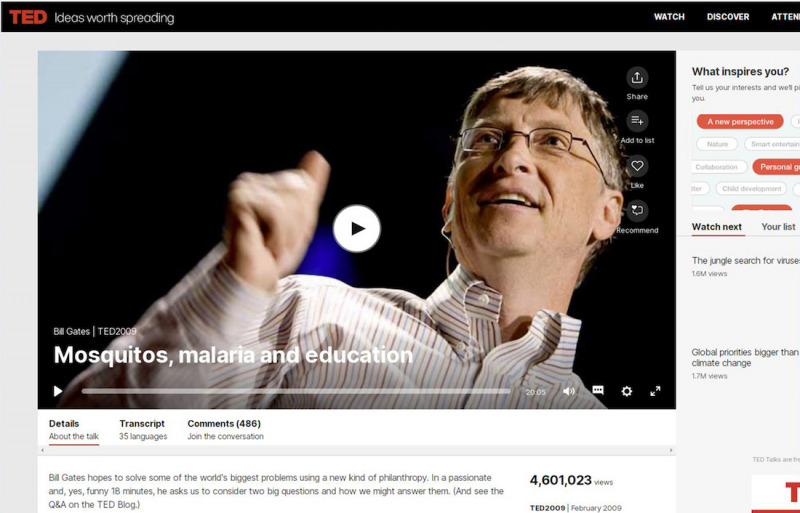Enter fullscreen mode
The image size is (800, 513).
pyautogui.click(x=656, y=391)
